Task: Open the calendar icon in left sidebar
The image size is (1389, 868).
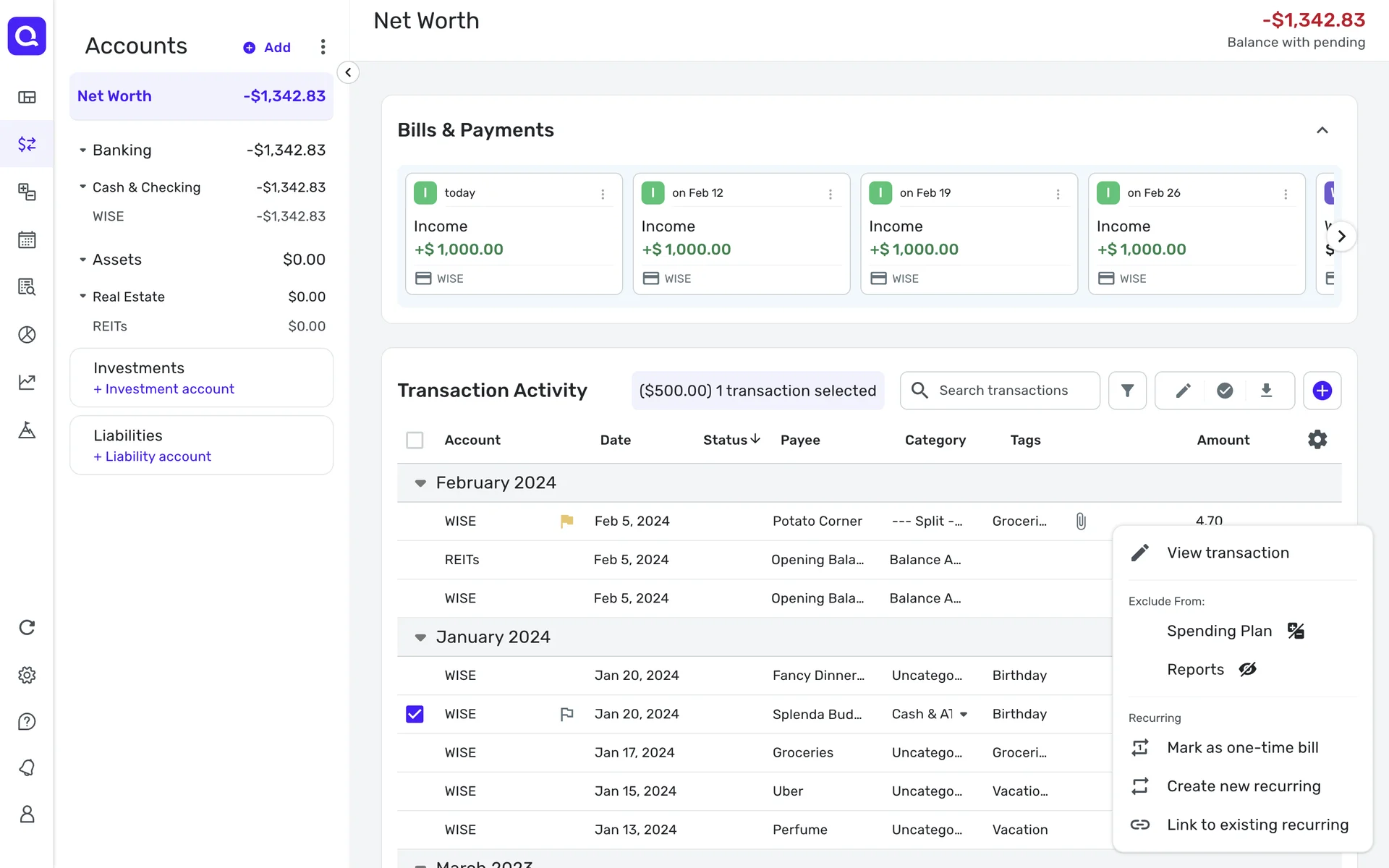Action: click(x=27, y=240)
